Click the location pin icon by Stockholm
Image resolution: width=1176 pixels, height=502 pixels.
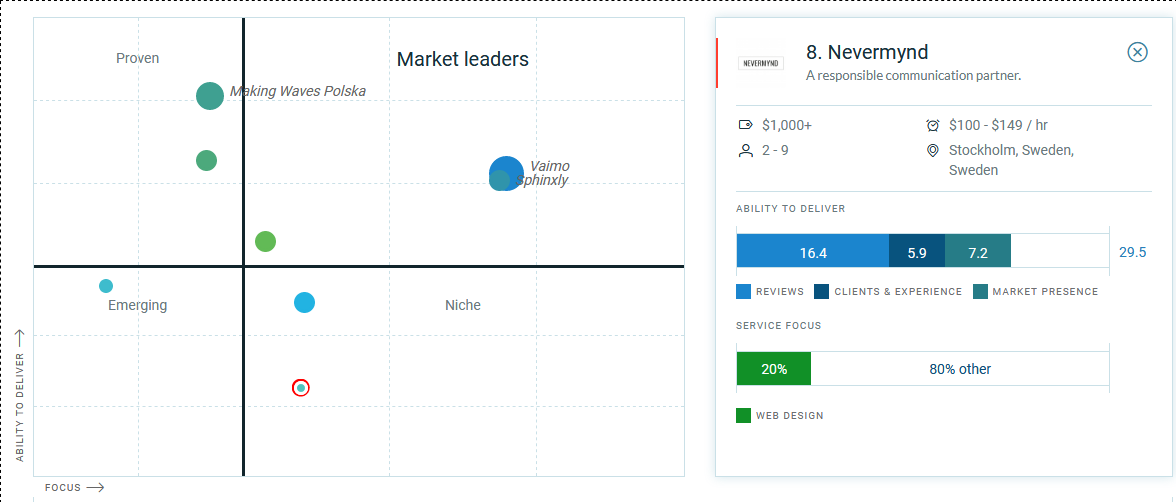[932, 151]
